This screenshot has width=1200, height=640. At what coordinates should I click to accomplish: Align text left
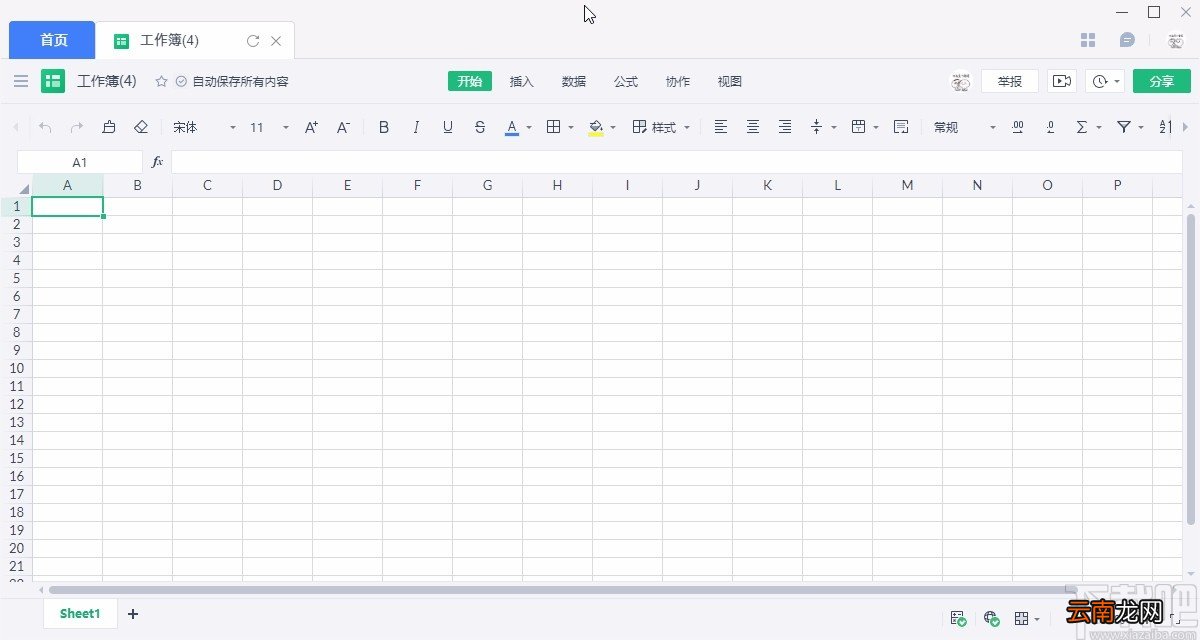(721, 127)
